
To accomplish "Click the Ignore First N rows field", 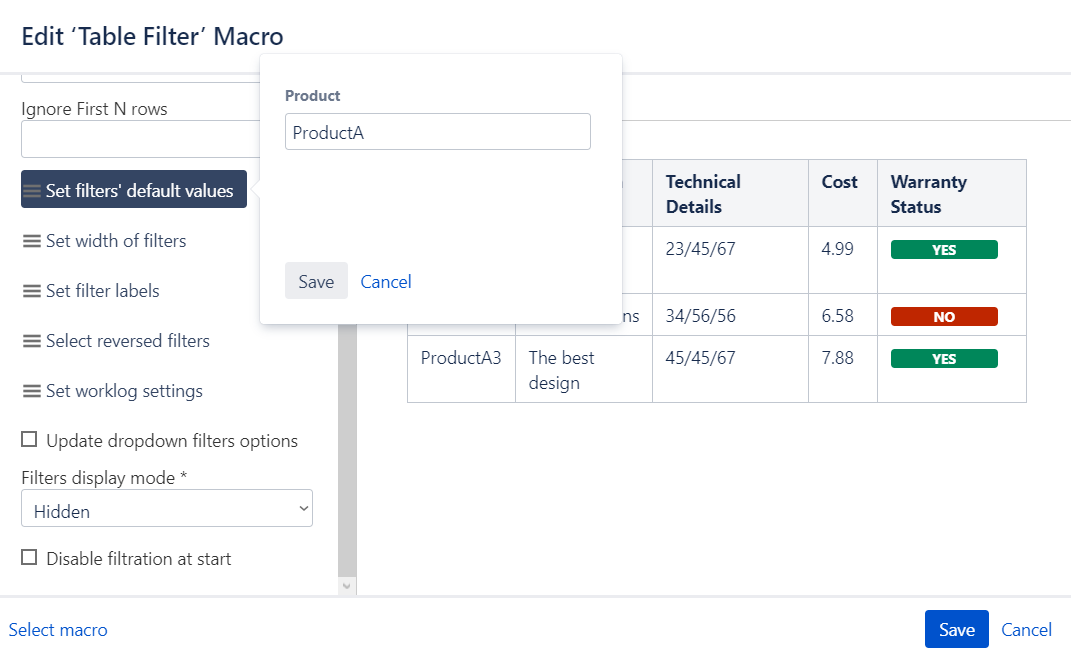I will pyautogui.click(x=140, y=139).
